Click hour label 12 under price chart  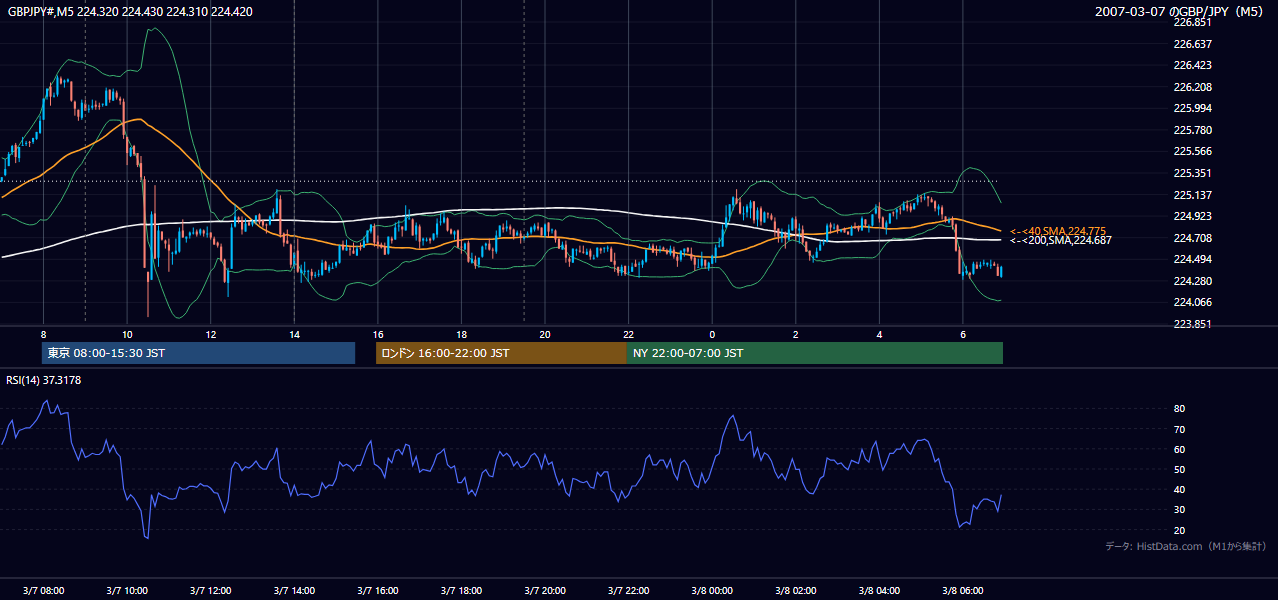pos(211,334)
